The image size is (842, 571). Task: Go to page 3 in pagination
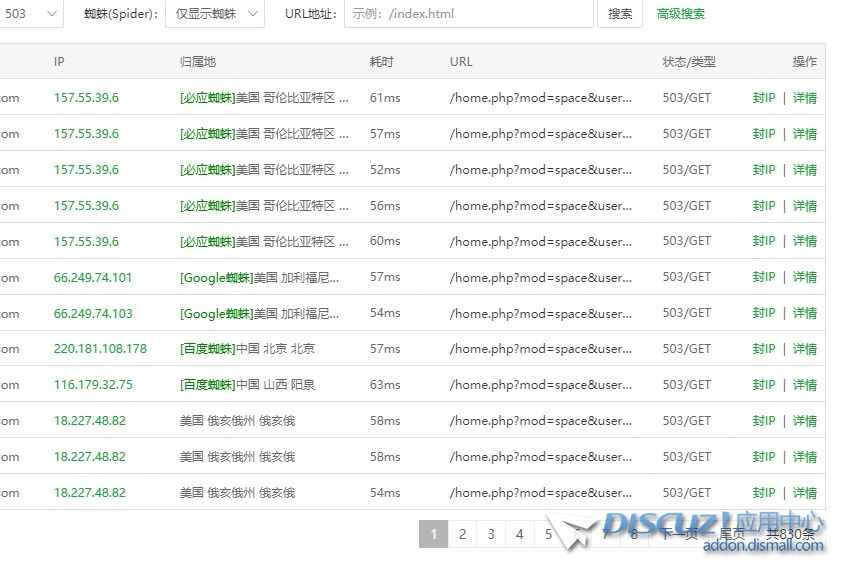pyautogui.click(x=491, y=534)
